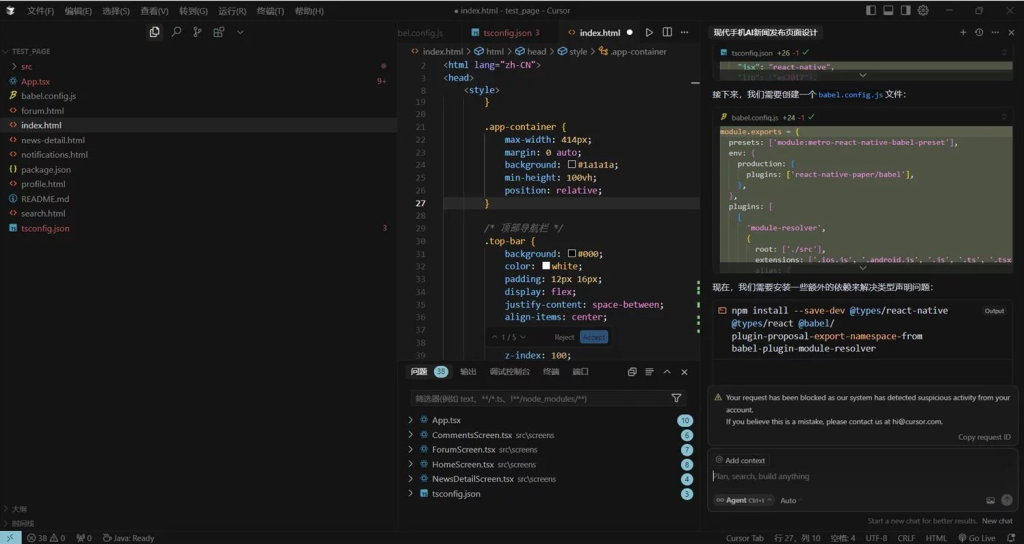Expand the tsconfig.json diff code block
This screenshot has height=544, width=1024.
tap(863, 76)
